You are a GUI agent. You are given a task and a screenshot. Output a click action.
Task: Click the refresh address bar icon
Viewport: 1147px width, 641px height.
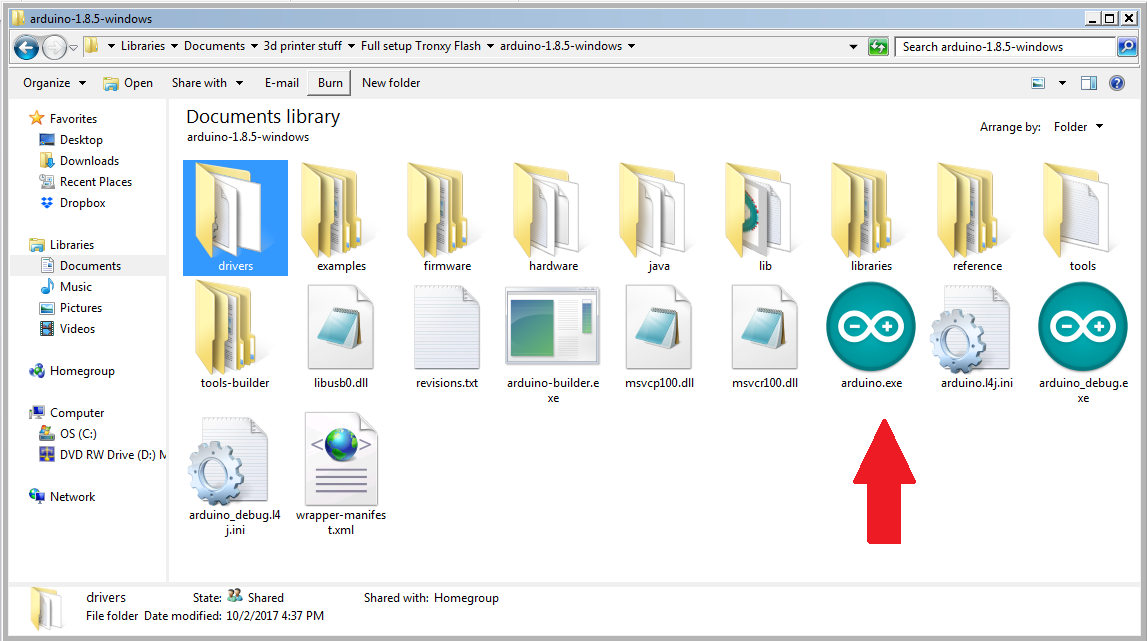[878, 47]
